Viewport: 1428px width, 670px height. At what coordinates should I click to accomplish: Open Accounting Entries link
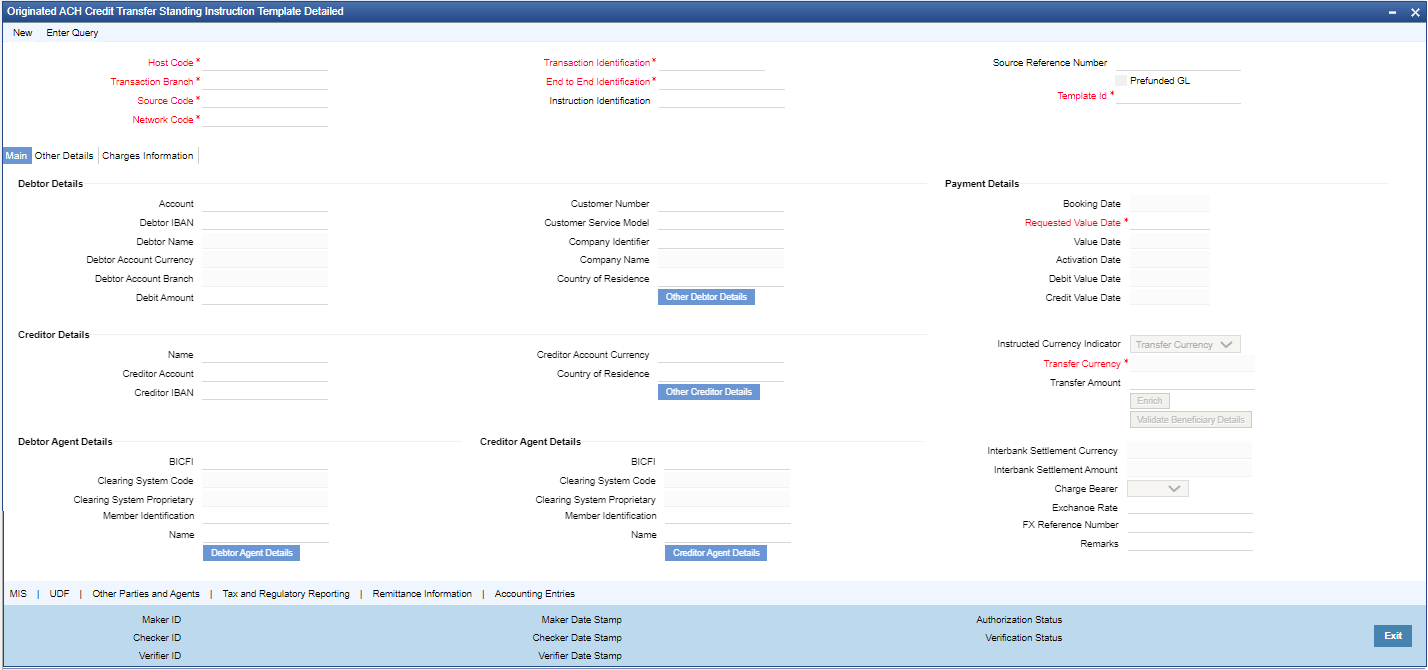pos(534,594)
